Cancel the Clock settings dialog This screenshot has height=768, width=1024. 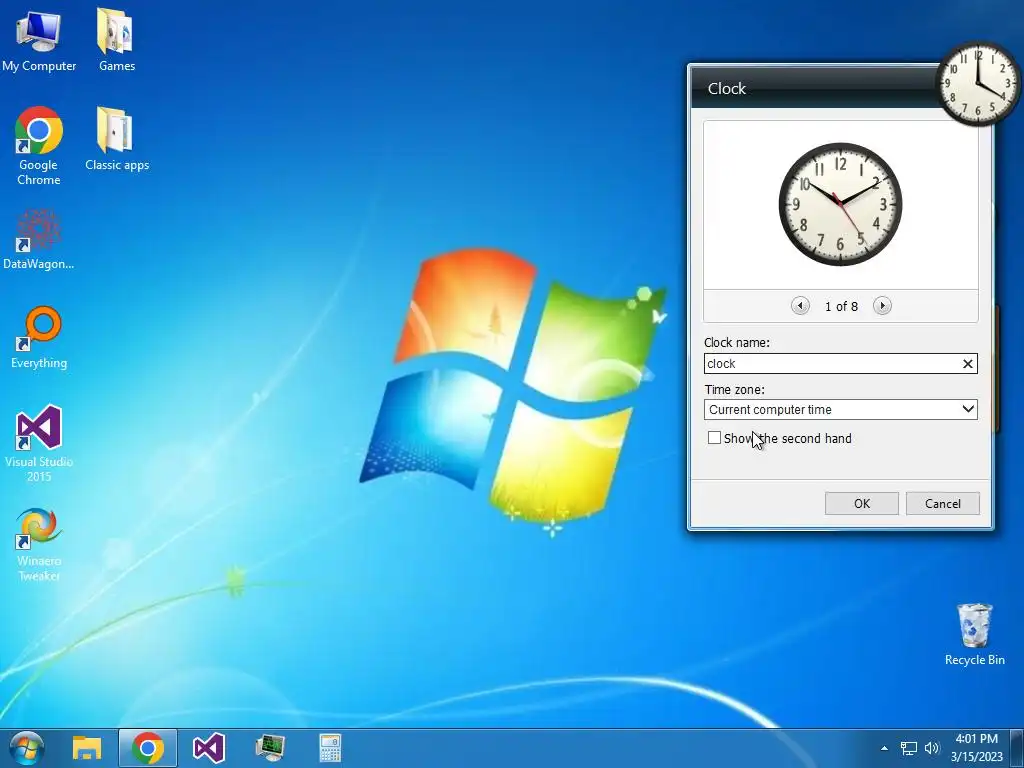942,504
